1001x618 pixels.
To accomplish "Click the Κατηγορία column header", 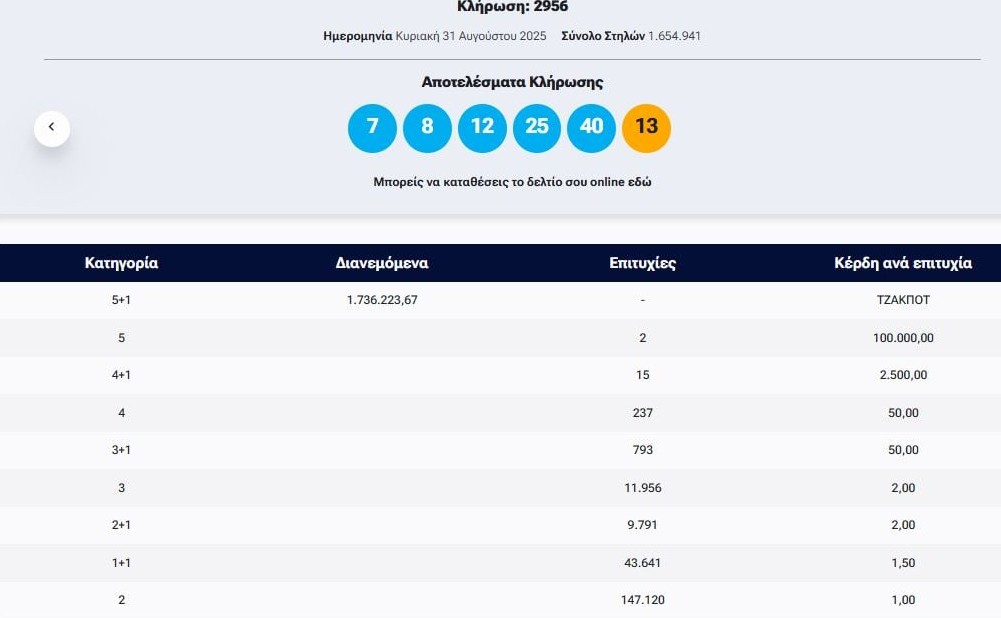I will [121, 263].
